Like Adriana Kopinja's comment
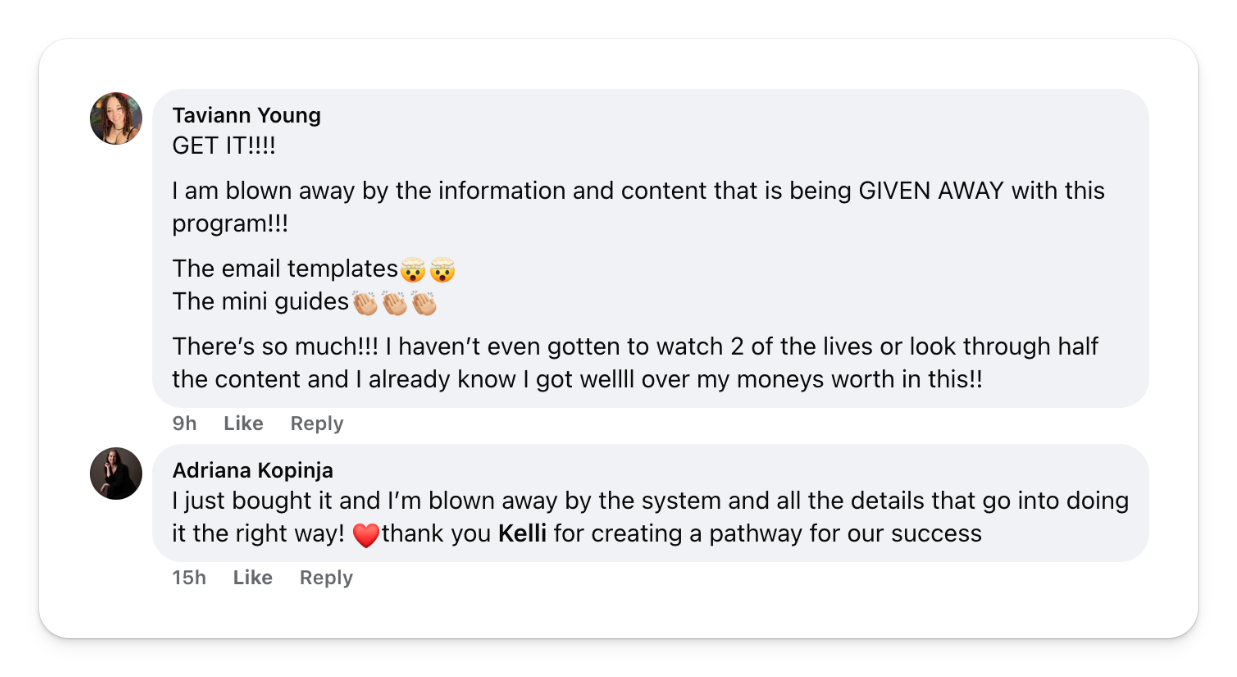Viewport: 1237px width, 677px height. 252,578
